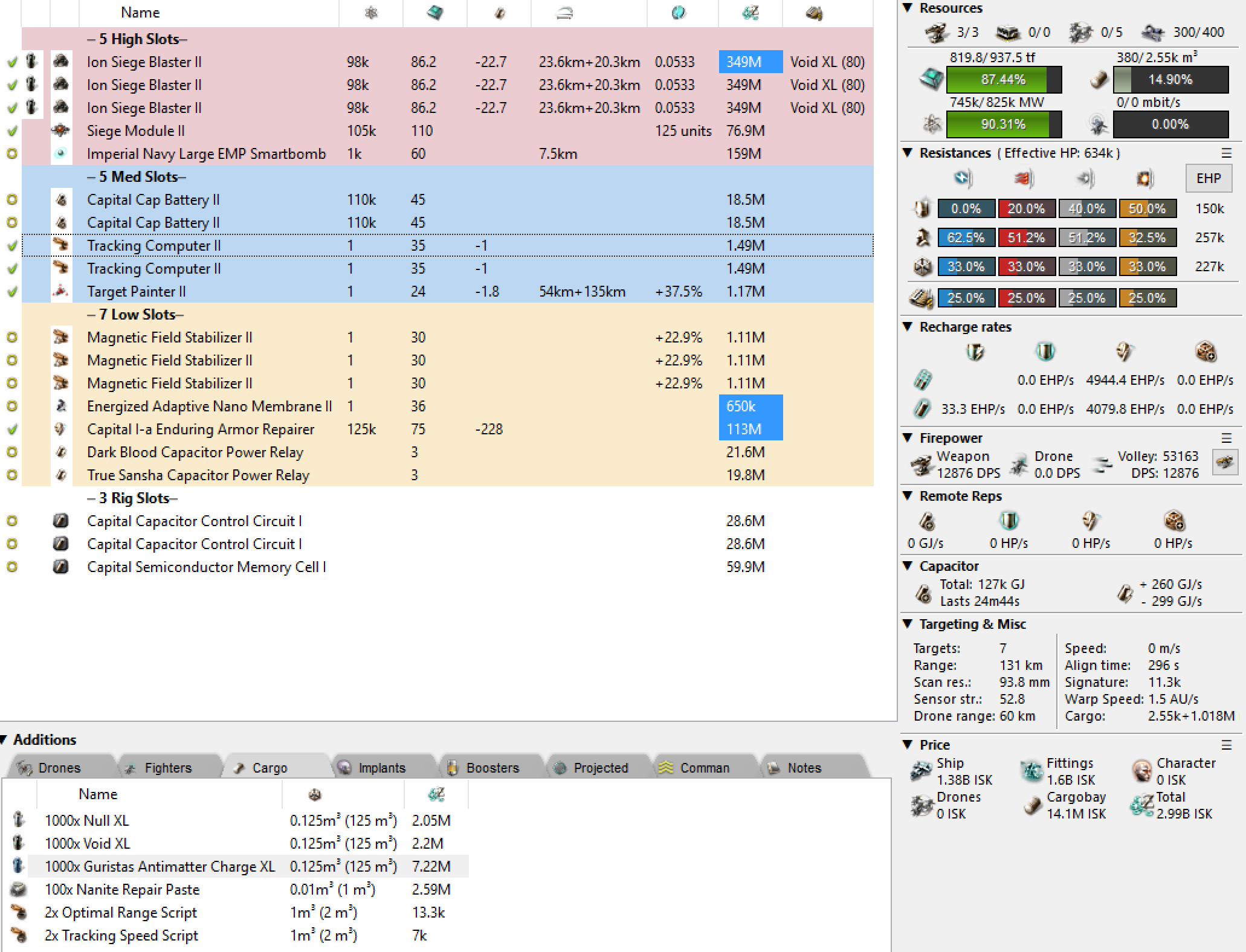The height and width of the screenshot is (952, 1246).
Task: Toggle Capital I-a Enduring Armor Repairer state
Action: click(12, 429)
